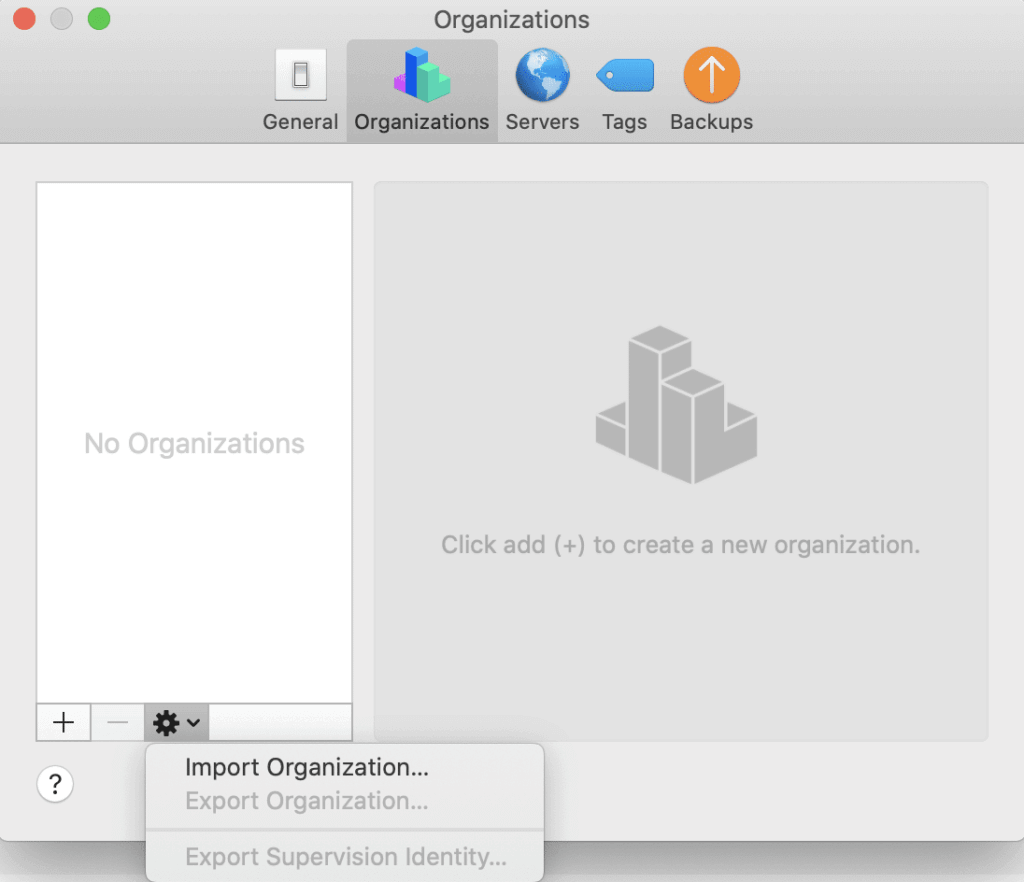Click the gear action icon
Screen dimensions: 1024x882
[168, 722]
